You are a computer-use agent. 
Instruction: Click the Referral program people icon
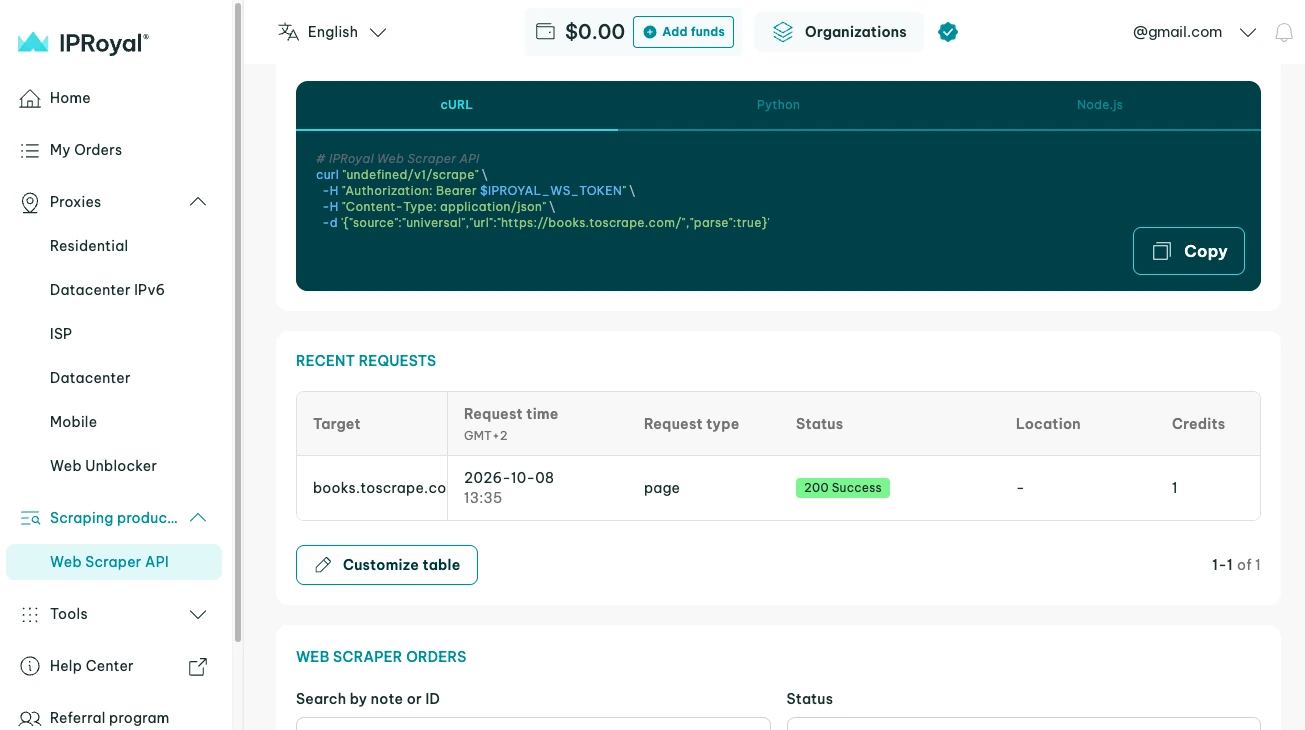pyautogui.click(x=30, y=718)
